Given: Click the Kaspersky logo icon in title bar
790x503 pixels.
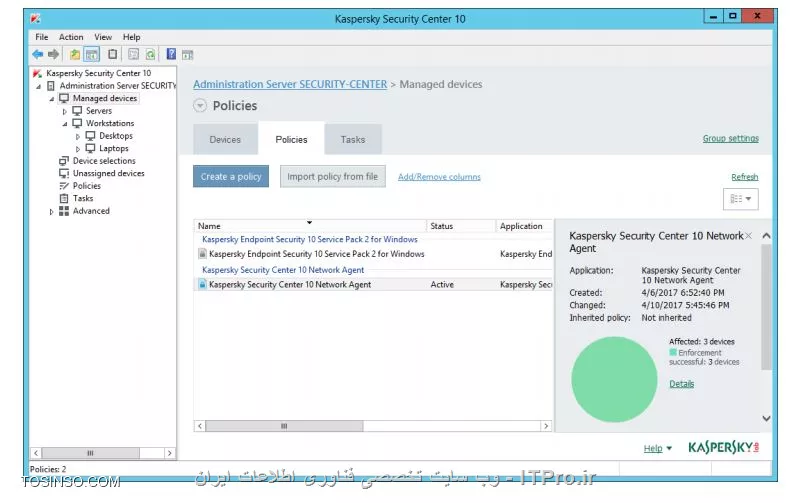Looking at the screenshot, I should [35, 19].
